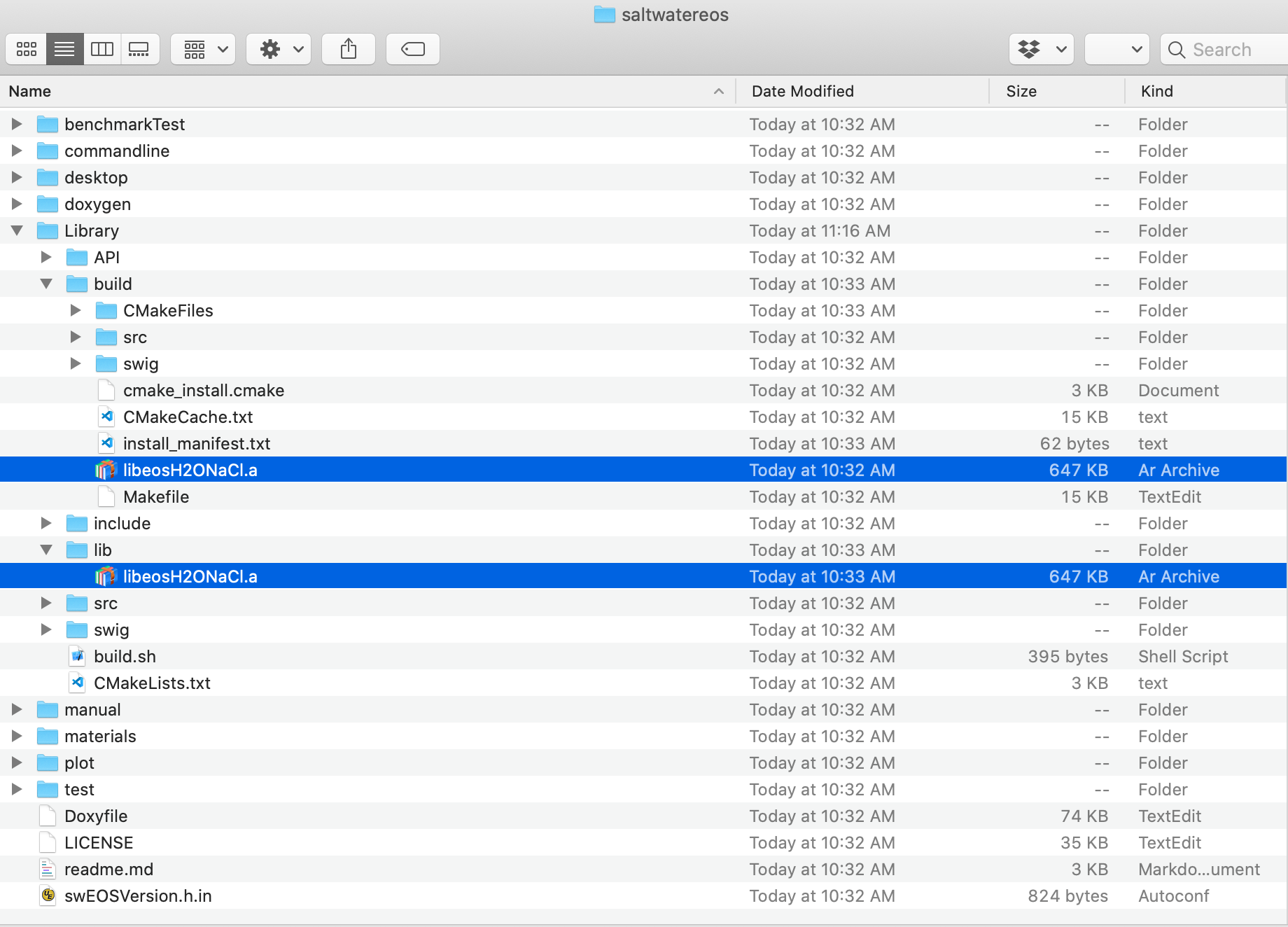Image resolution: width=1288 pixels, height=927 pixels.
Task: Click the CMakeFiles folder icon
Action: pos(106,310)
